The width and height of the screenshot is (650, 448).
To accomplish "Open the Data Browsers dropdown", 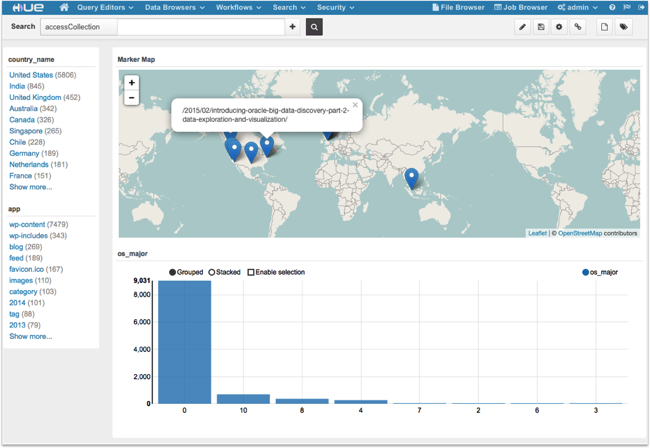I will click(x=175, y=7).
